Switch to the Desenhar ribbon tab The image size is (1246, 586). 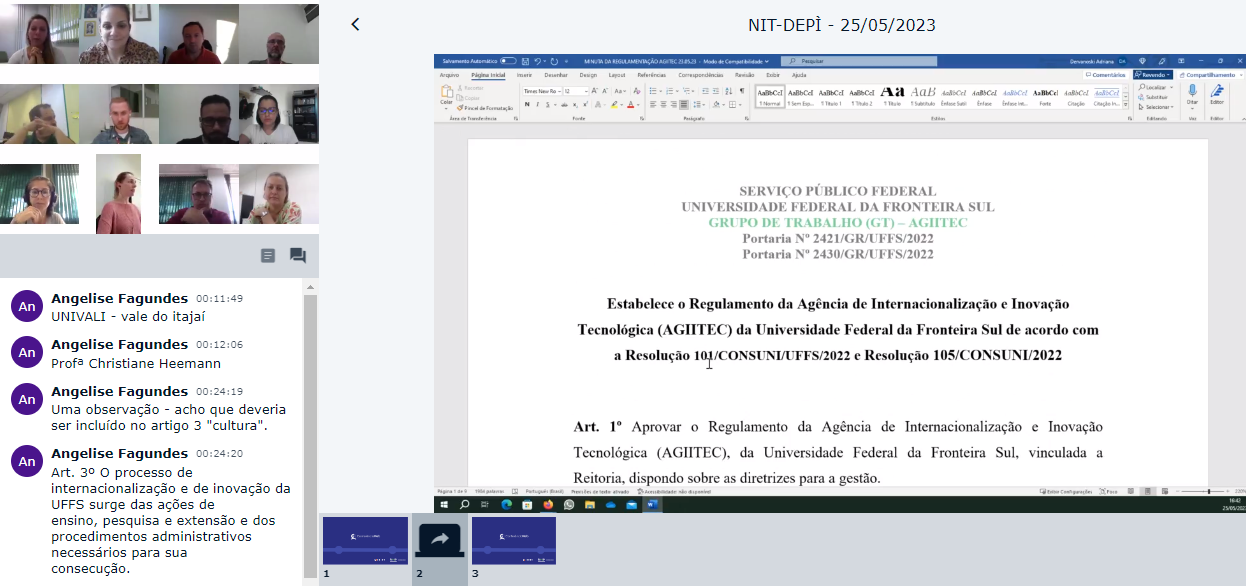click(x=556, y=75)
